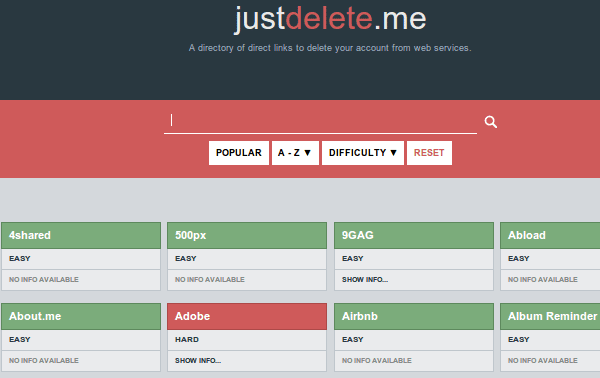Click the EASY label on About.me card
Image resolution: width=600 pixels, height=378 pixels.
[20, 340]
